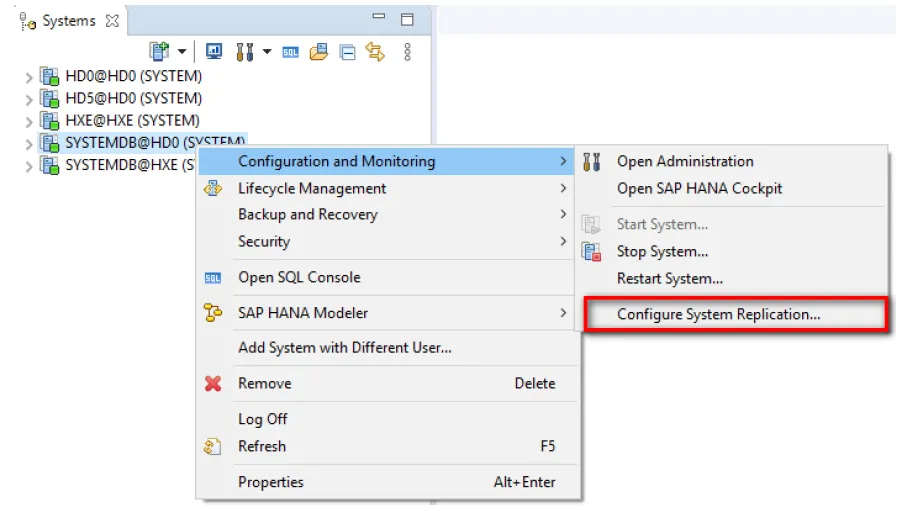Choose Add System with Different User

click(x=386, y=348)
